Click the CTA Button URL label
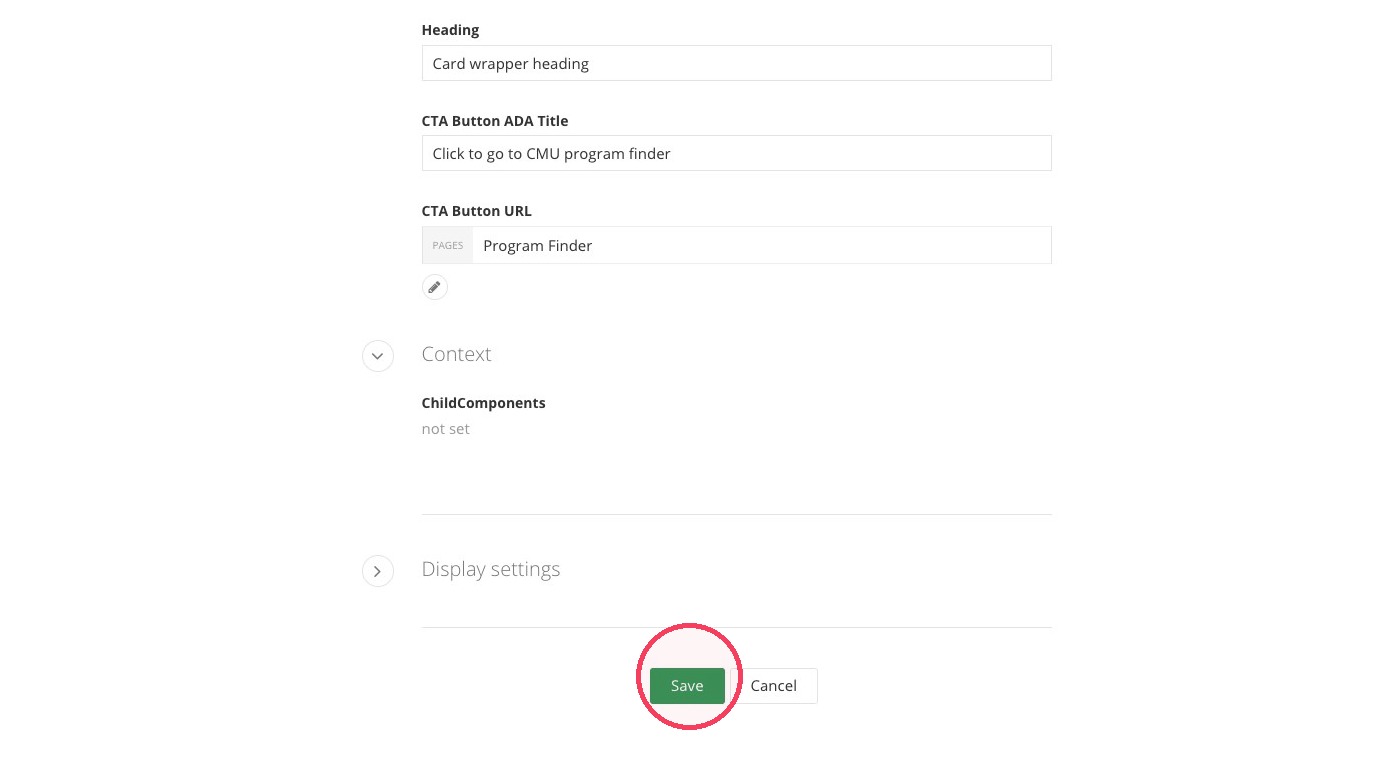Image resolution: width=1377 pixels, height=770 pixels. coord(477,211)
